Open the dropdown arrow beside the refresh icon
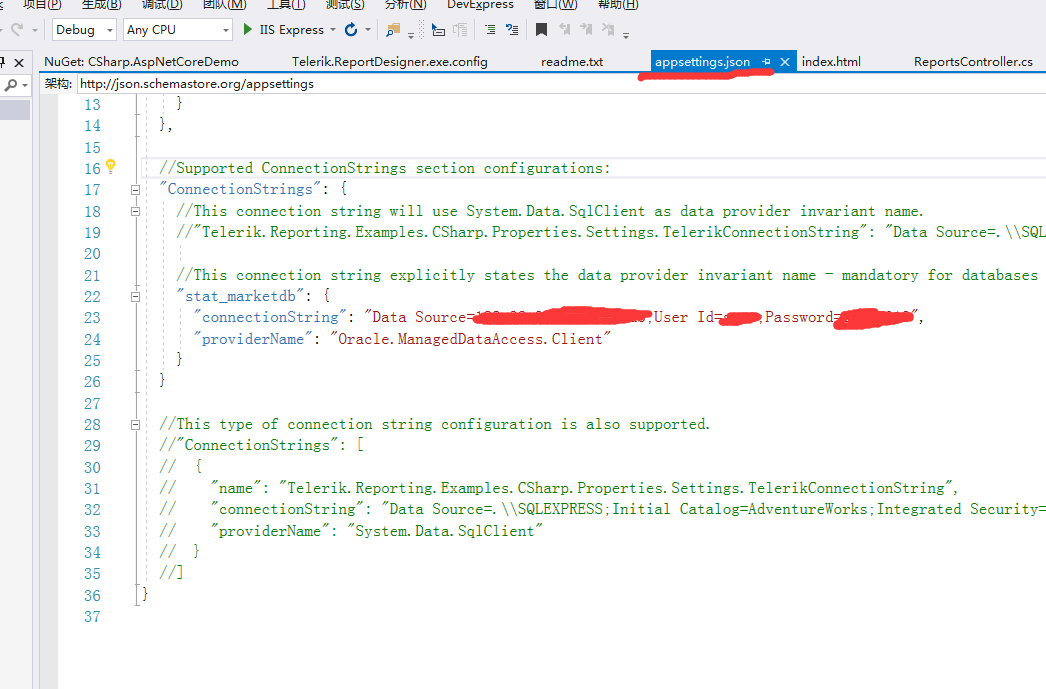This screenshot has width=1046, height=689. [x=368, y=30]
